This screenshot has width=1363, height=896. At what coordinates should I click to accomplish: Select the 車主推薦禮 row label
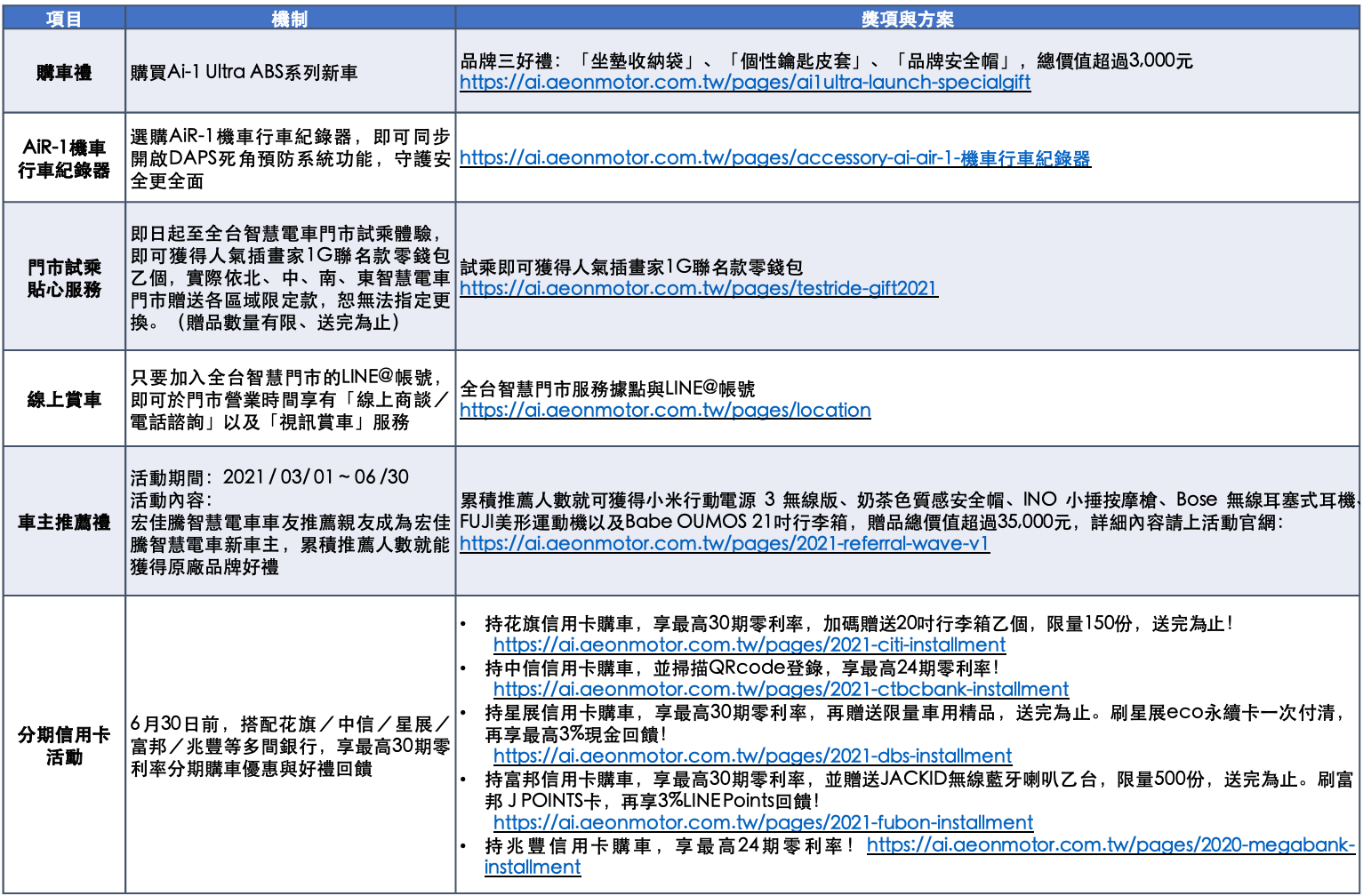pyautogui.click(x=64, y=523)
